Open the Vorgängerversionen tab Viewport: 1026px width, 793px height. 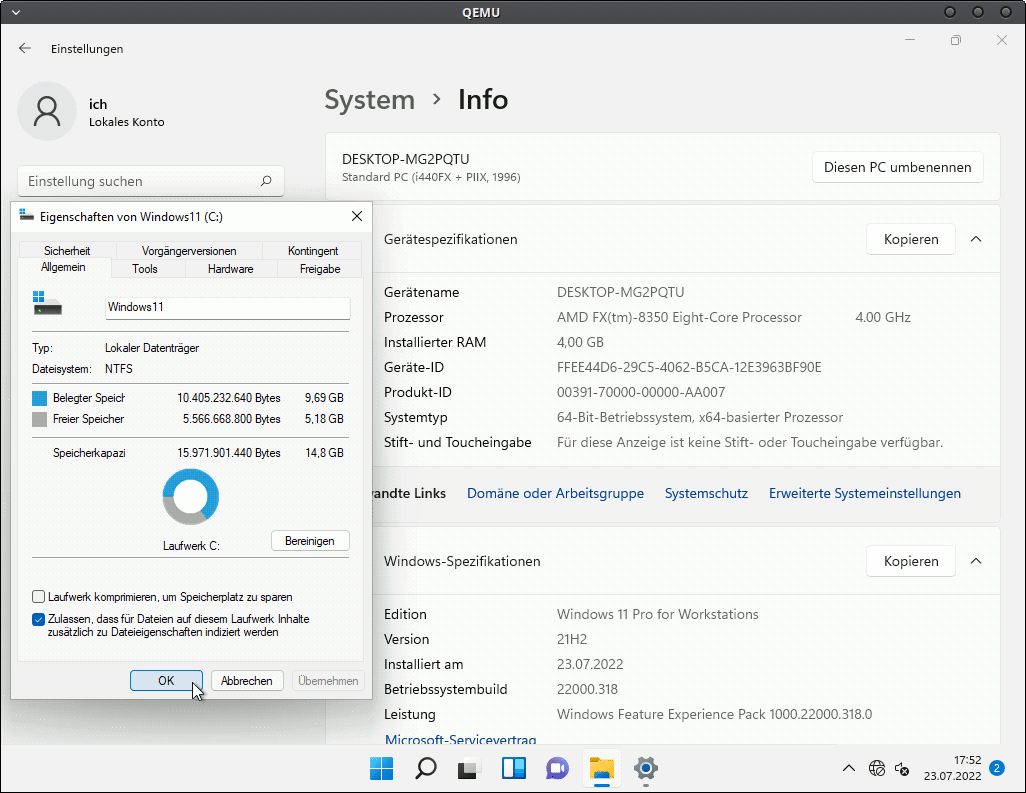click(x=189, y=251)
